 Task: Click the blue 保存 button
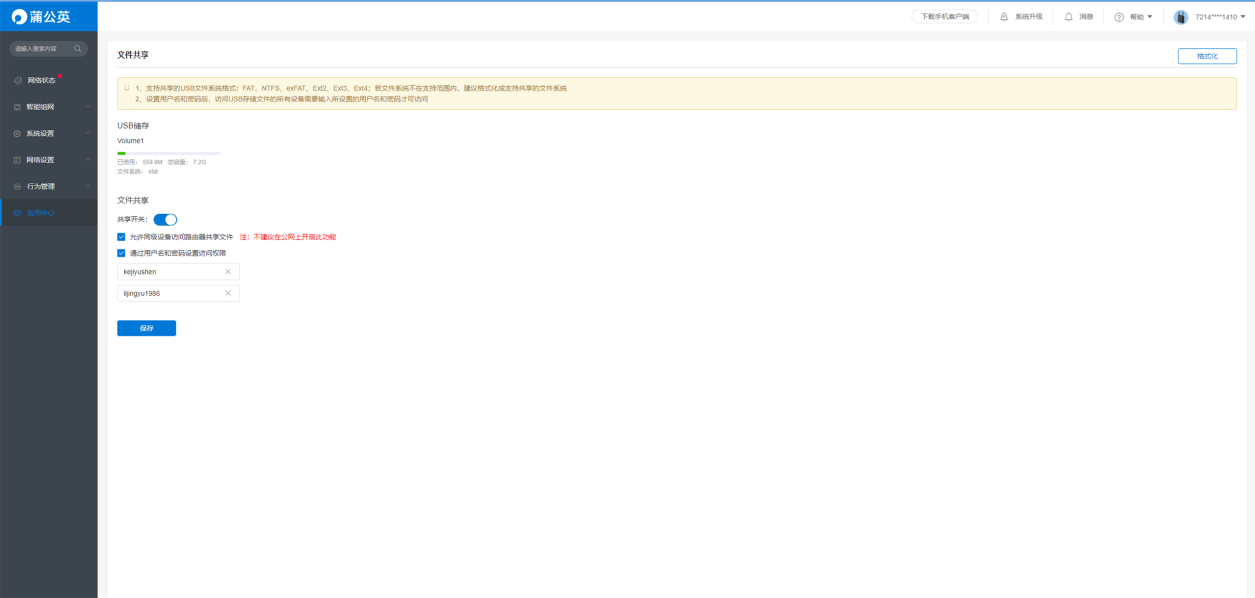(146, 328)
